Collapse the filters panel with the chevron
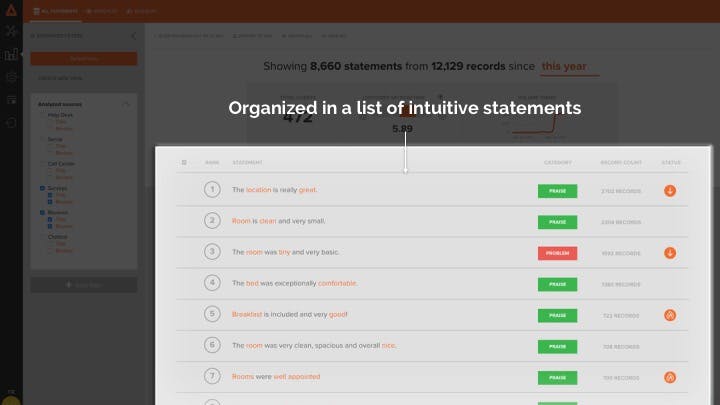Viewport: 720px width, 405px height. click(x=133, y=36)
